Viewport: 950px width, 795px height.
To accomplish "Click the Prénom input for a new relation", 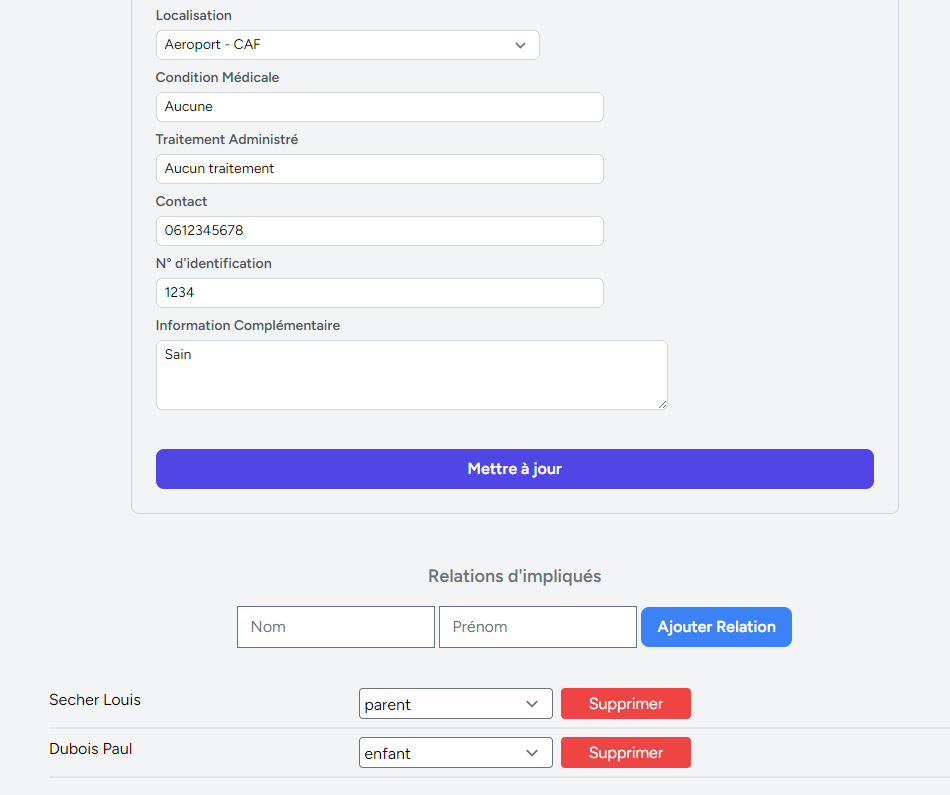I will point(537,627).
